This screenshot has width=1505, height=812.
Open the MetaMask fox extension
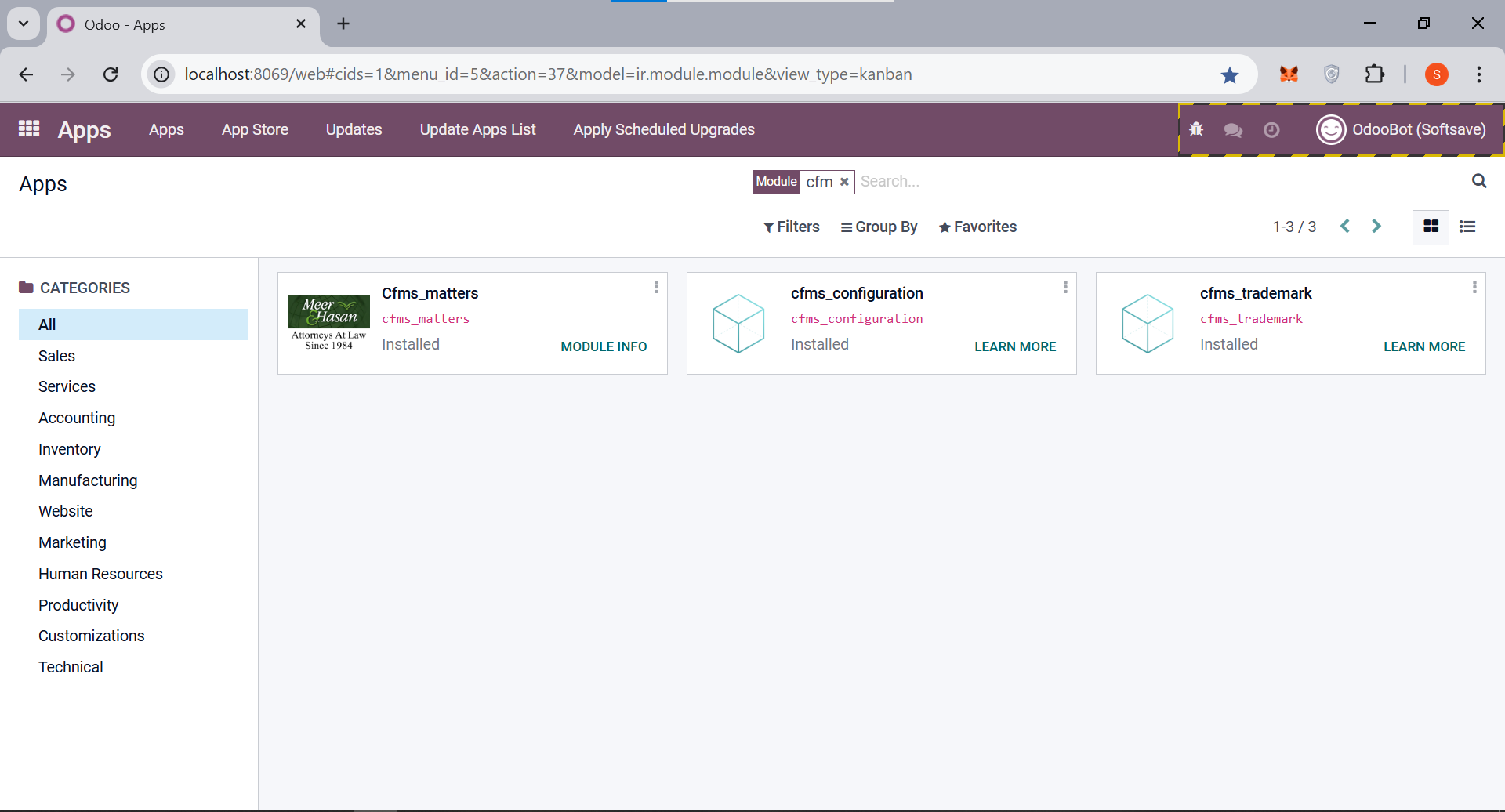tap(1289, 74)
